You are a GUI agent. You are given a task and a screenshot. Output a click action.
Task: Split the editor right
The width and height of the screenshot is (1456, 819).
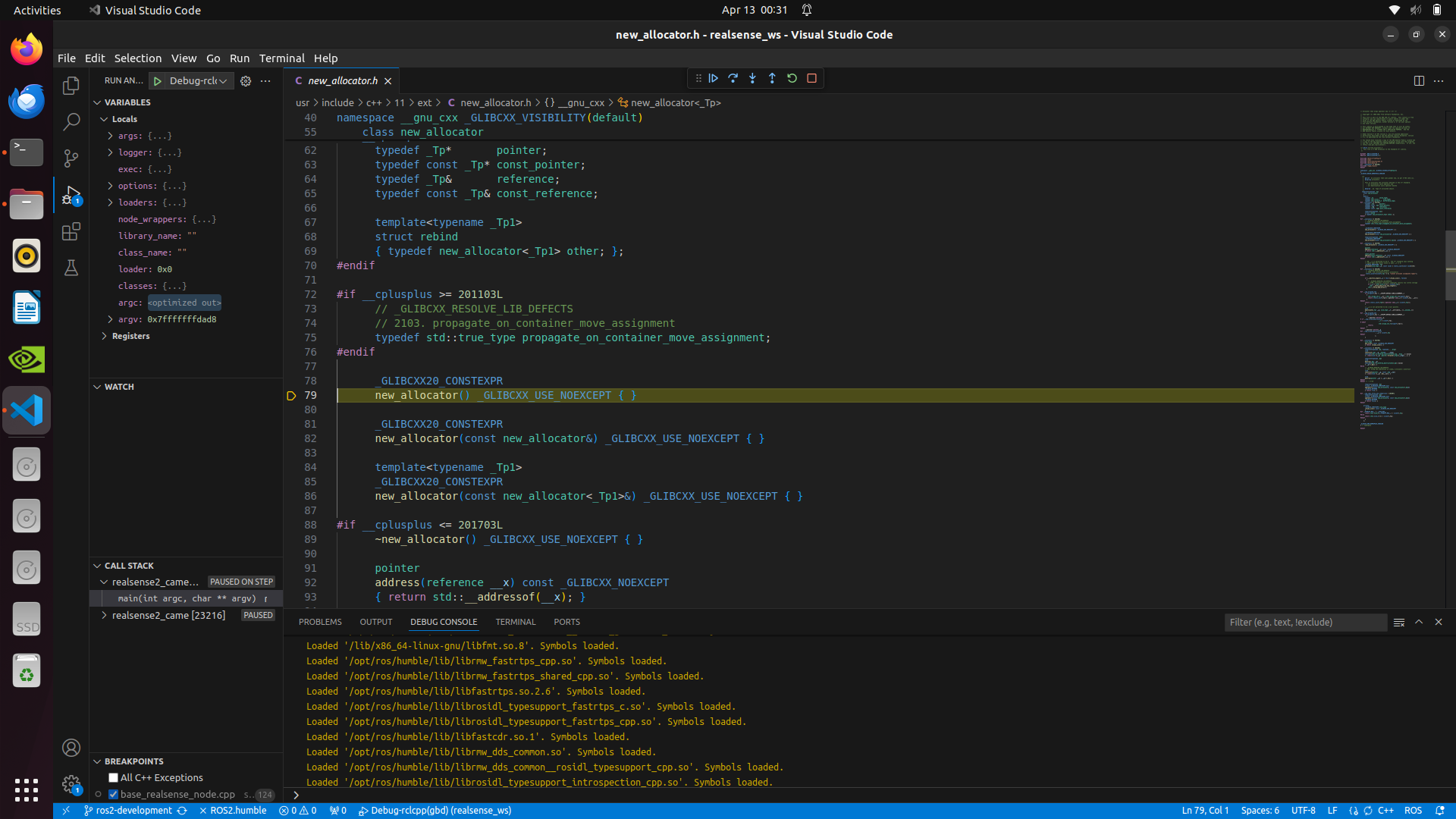[1419, 80]
